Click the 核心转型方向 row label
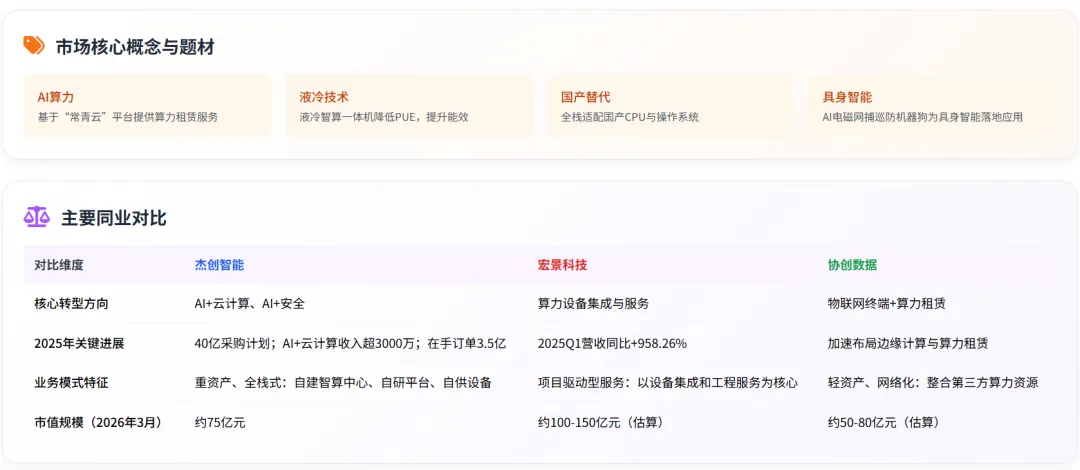This screenshot has height=470, width=1080. coord(71,303)
